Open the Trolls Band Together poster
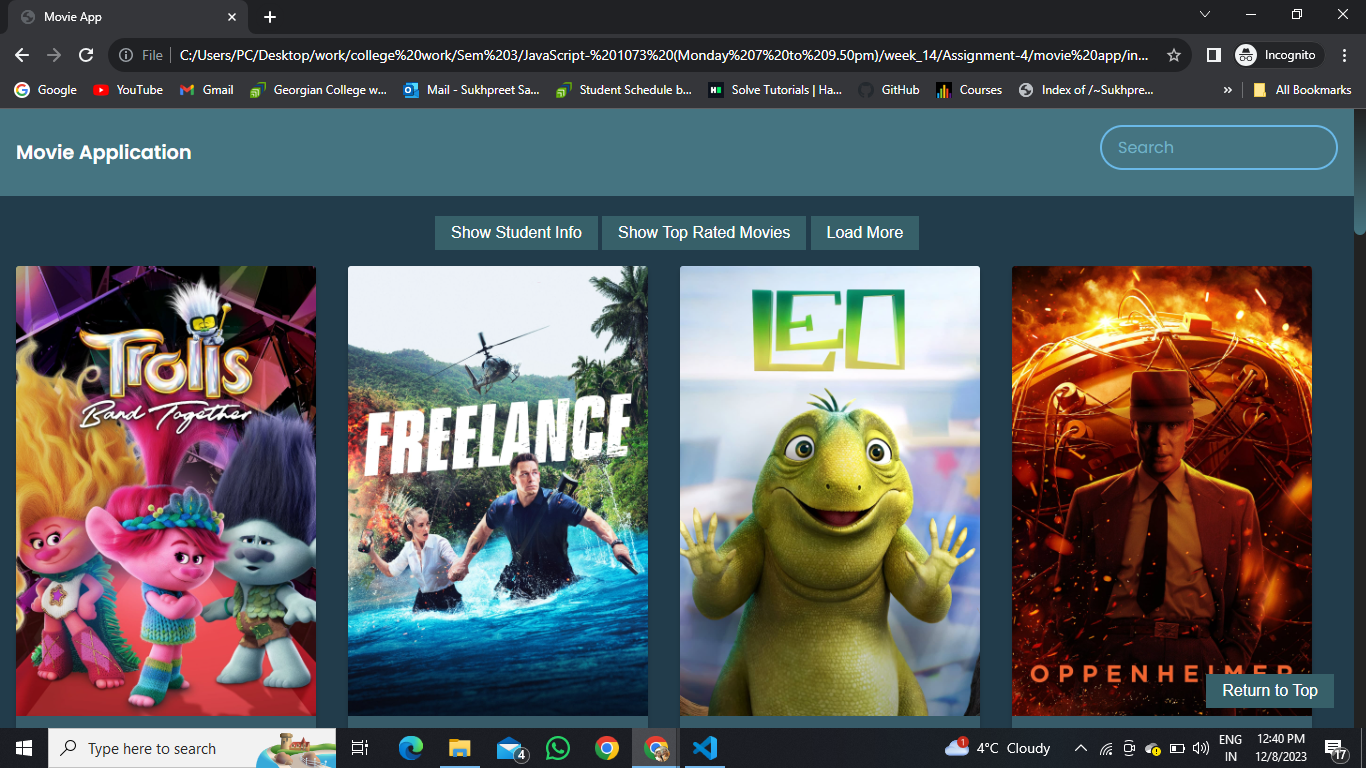Screen dimensions: 1366x768 [x=166, y=490]
